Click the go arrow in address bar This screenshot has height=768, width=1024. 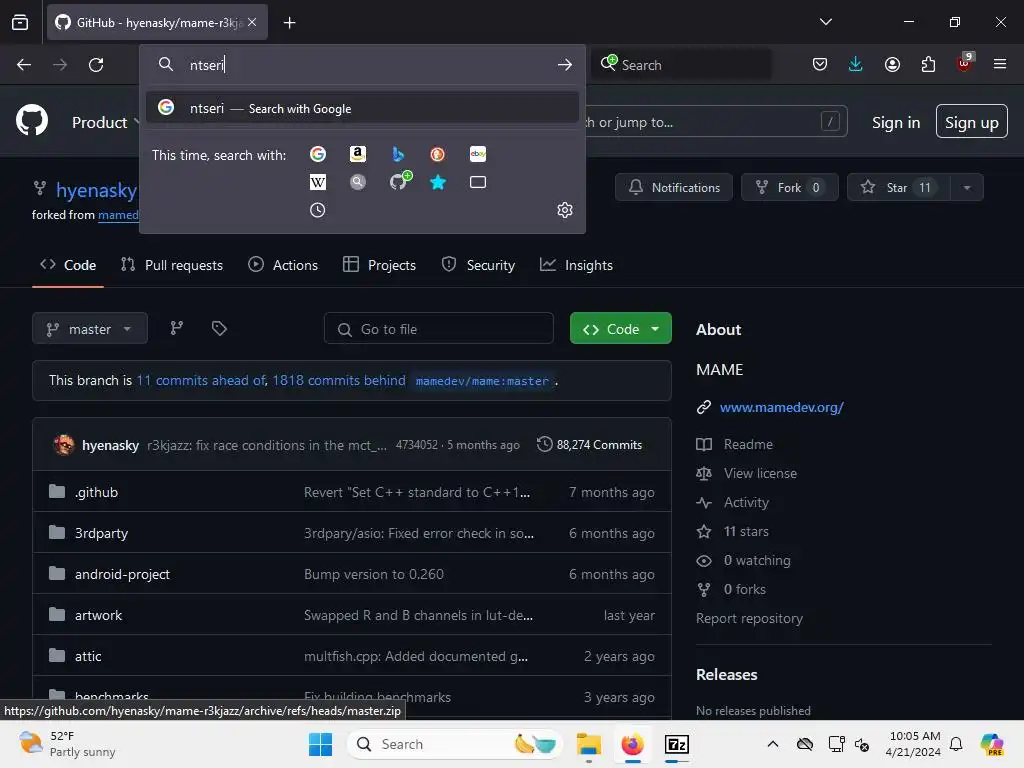[x=565, y=65]
